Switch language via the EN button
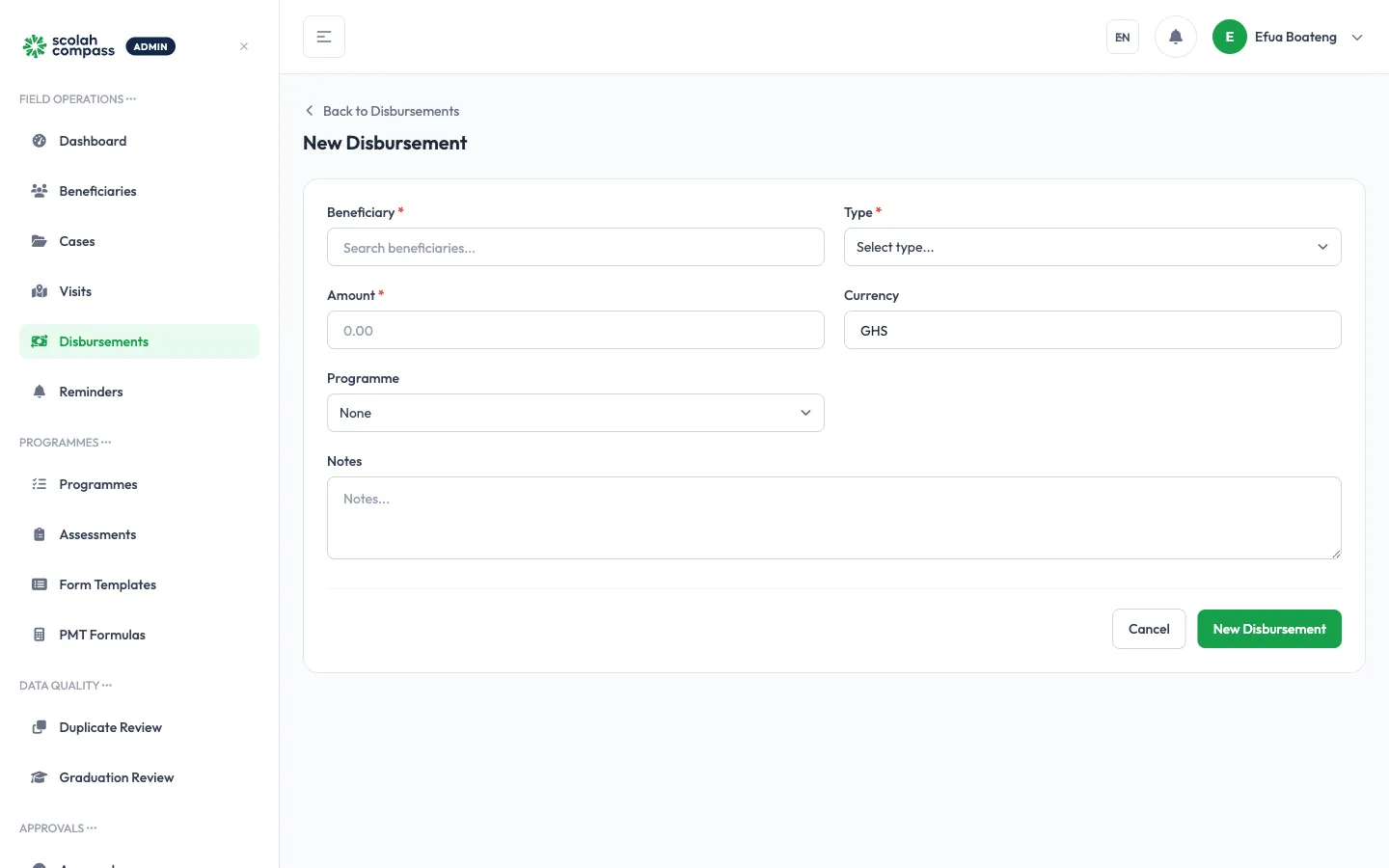This screenshot has height=868, width=1389. coord(1123,37)
